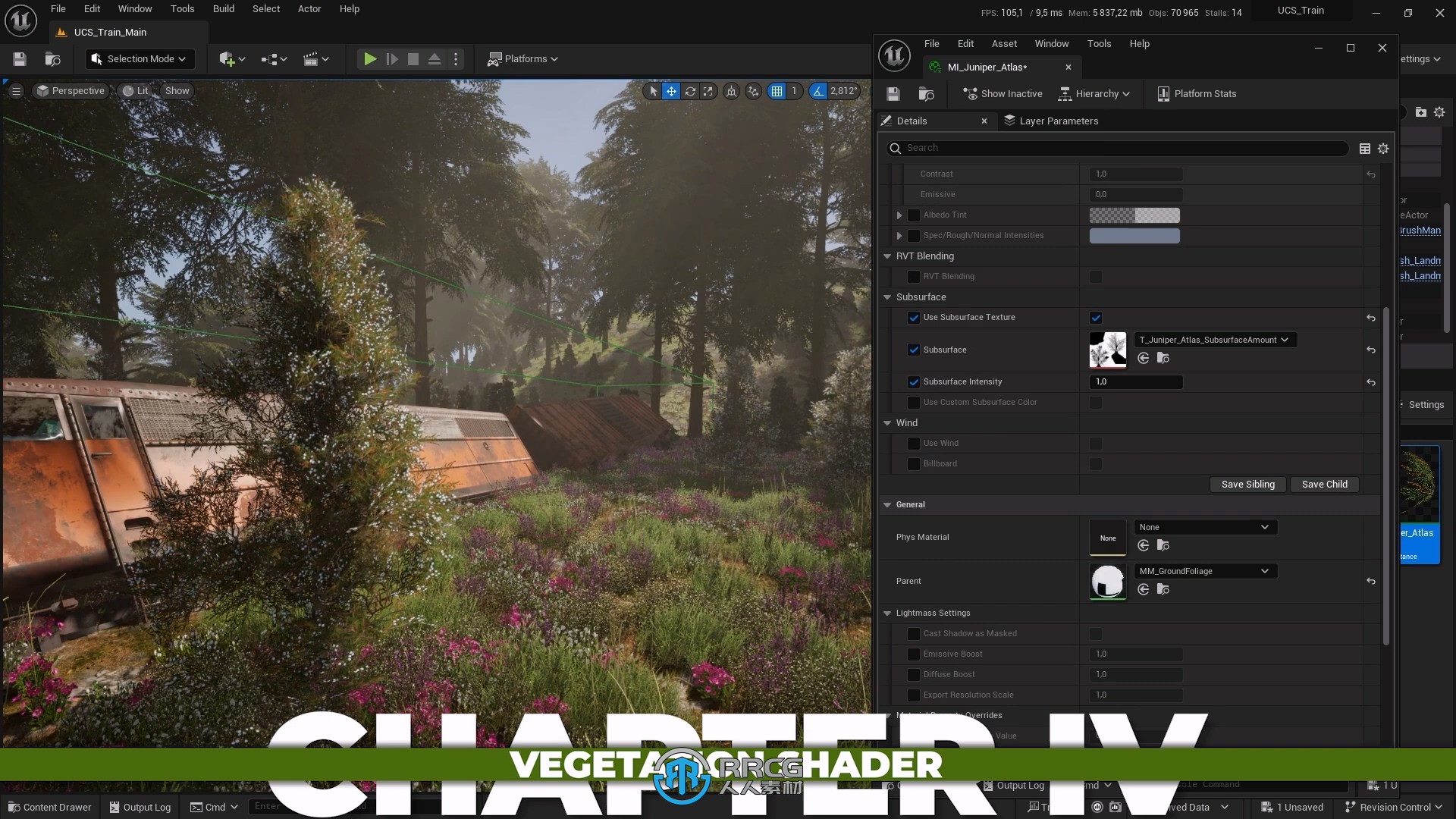This screenshot has width=1456, height=819.
Task: Click the Asset menu in material editor
Action: 1004,43
